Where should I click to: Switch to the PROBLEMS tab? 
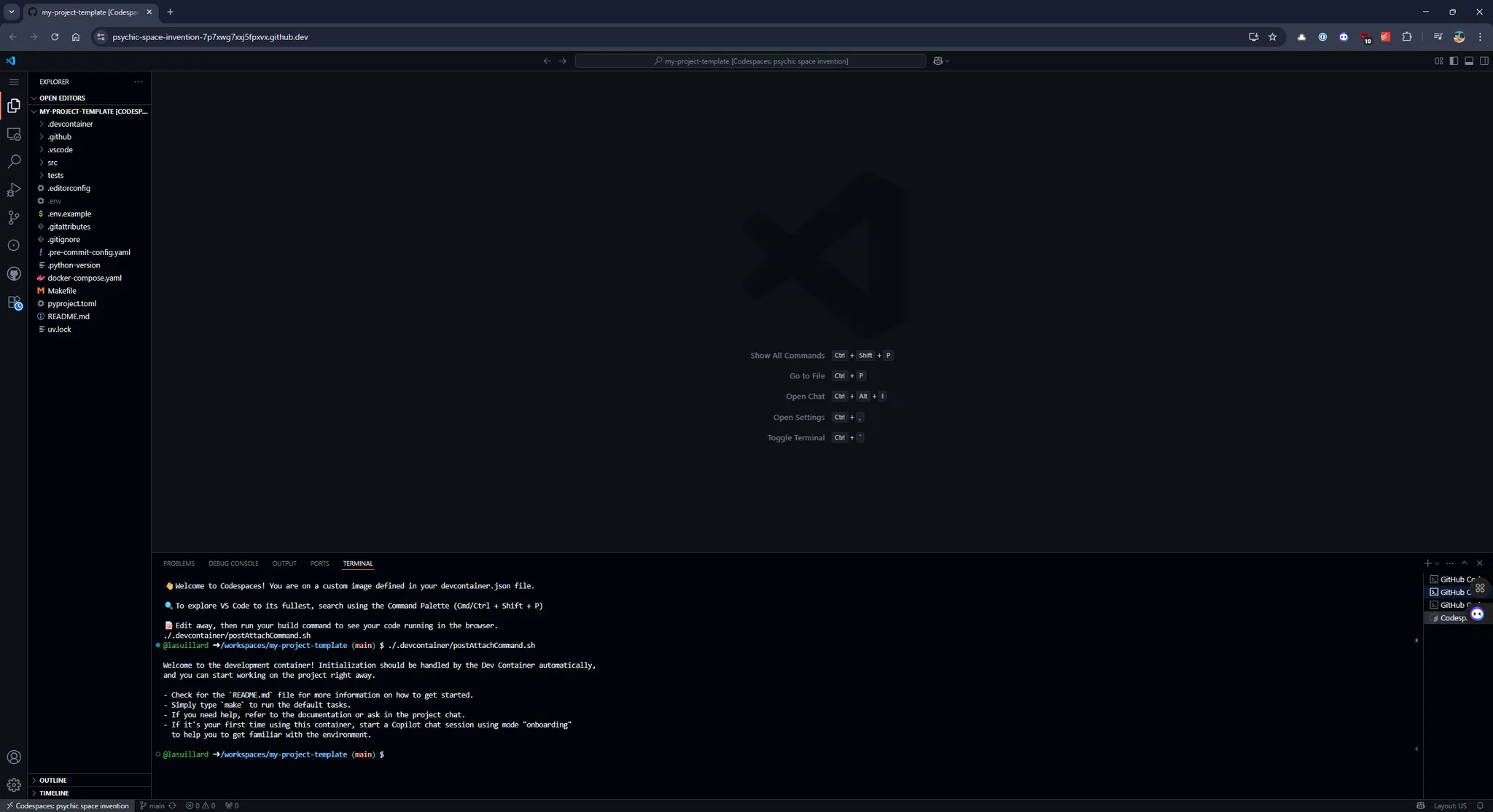click(179, 563)
